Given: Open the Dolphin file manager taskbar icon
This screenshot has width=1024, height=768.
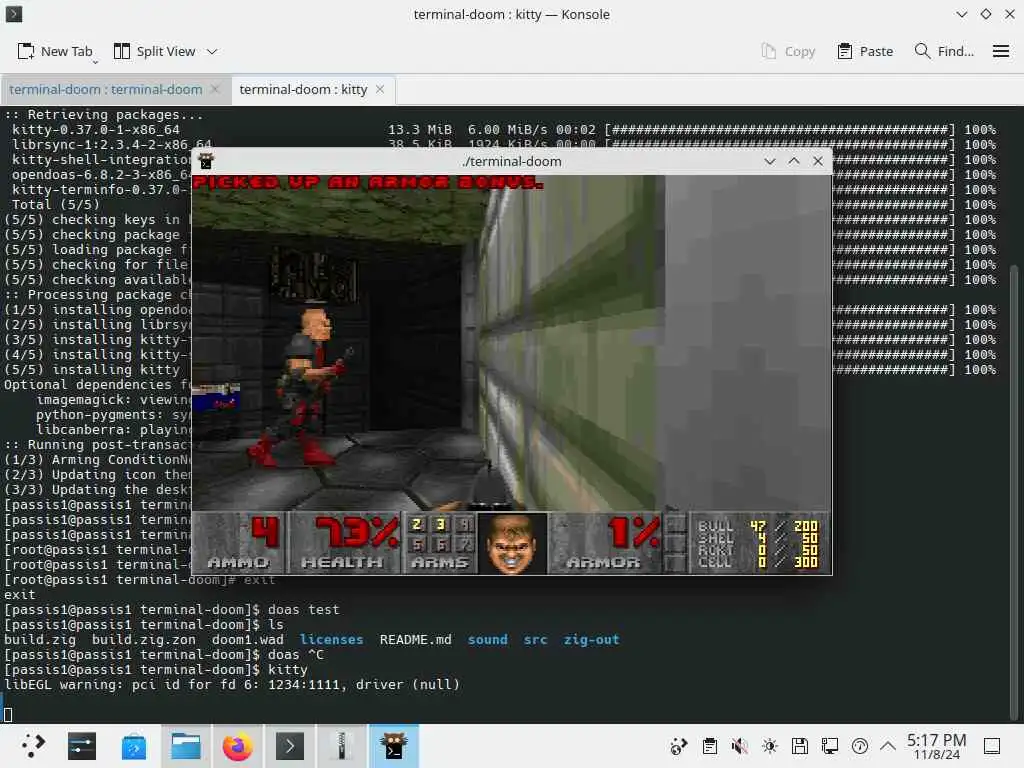Looking at the screenshot, I should [x=185, y=746].
